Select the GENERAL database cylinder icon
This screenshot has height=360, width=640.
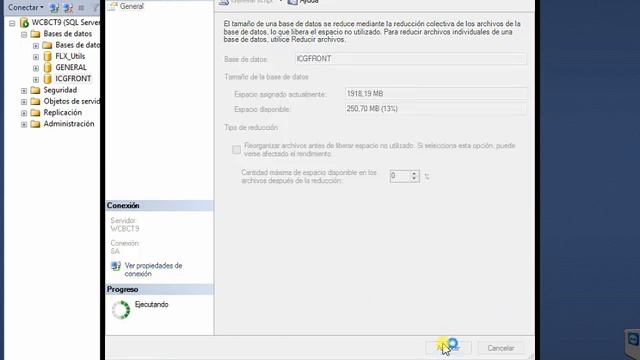coord(48,67)
